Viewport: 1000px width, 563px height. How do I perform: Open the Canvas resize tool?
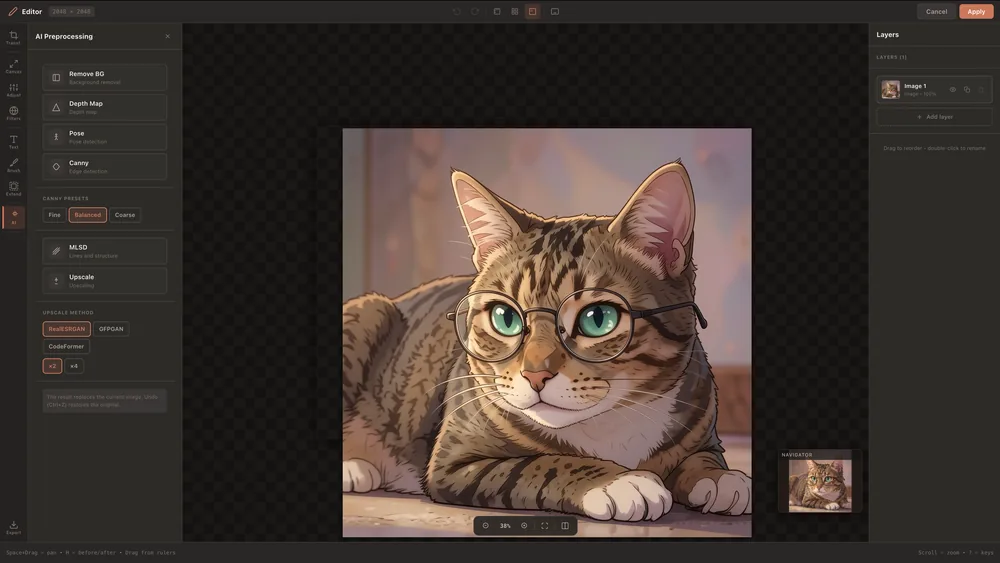(x=13, y=66)
